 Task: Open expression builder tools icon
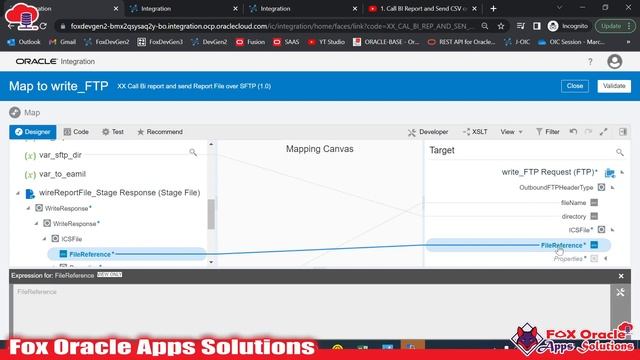(620, 292)
